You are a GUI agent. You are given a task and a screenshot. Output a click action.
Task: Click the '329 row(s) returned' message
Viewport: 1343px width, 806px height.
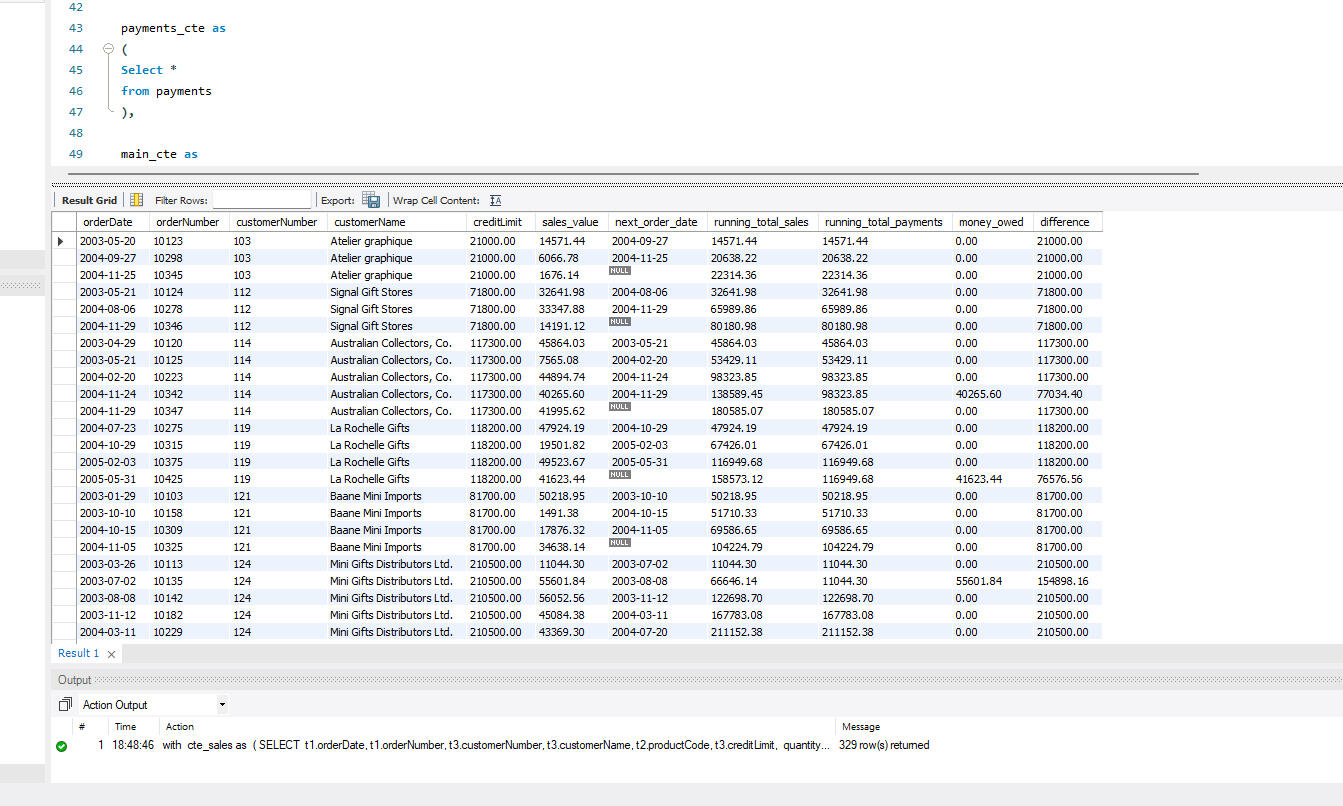pyautogui.click(x=884, y=745)
